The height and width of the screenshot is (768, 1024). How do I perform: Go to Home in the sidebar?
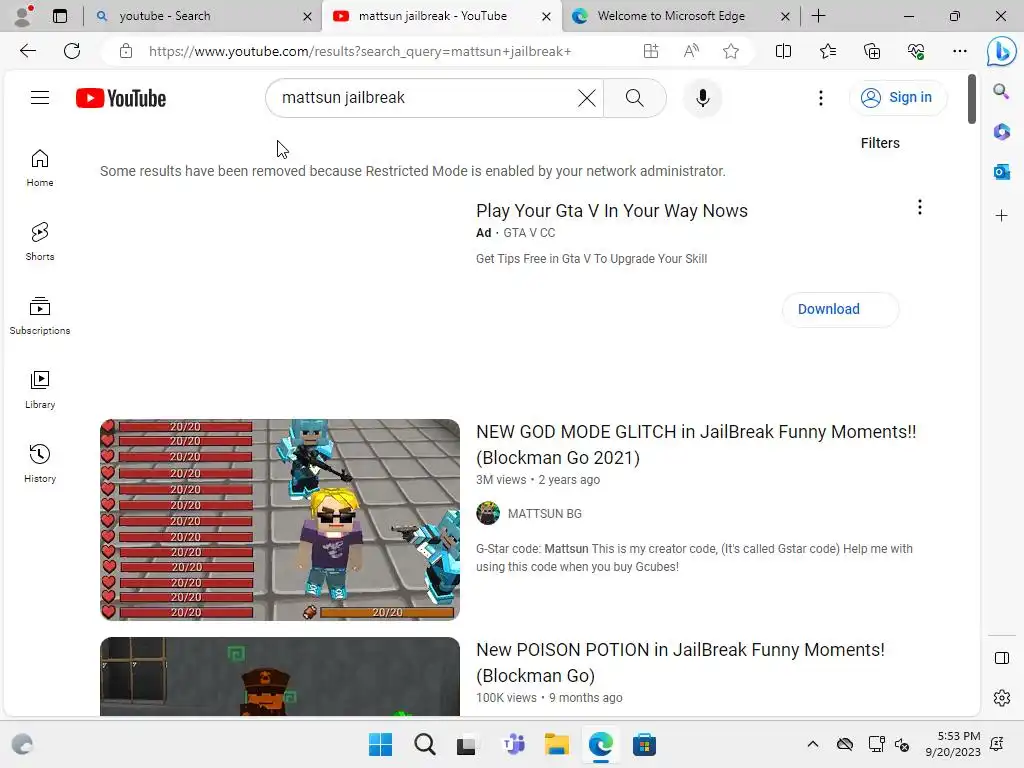(40, 168)
